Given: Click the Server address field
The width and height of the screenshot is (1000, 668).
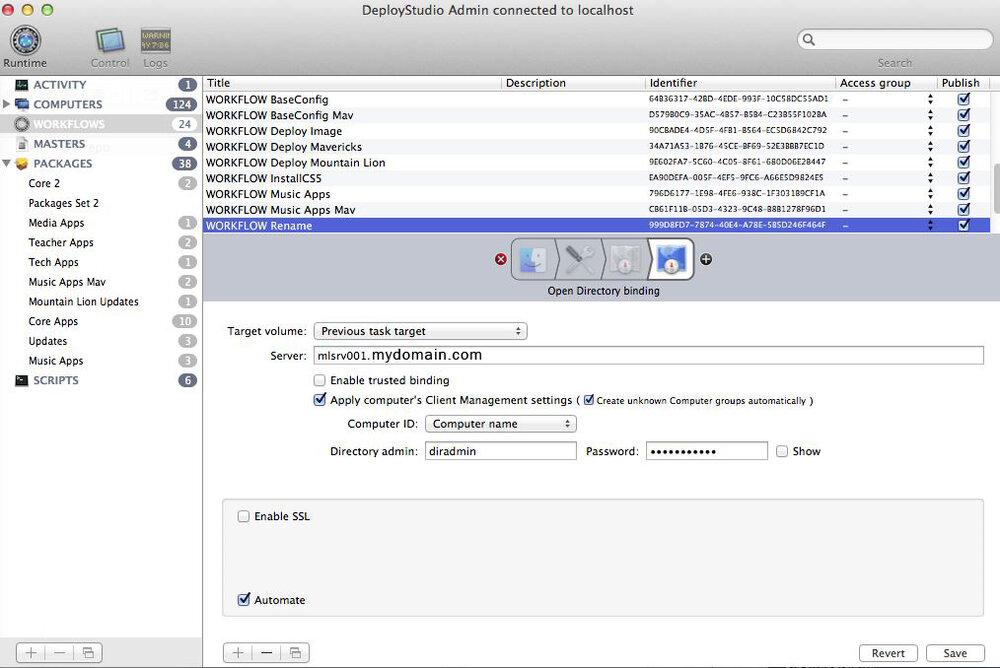Looking at the screenshot, I should coord(648,355).
